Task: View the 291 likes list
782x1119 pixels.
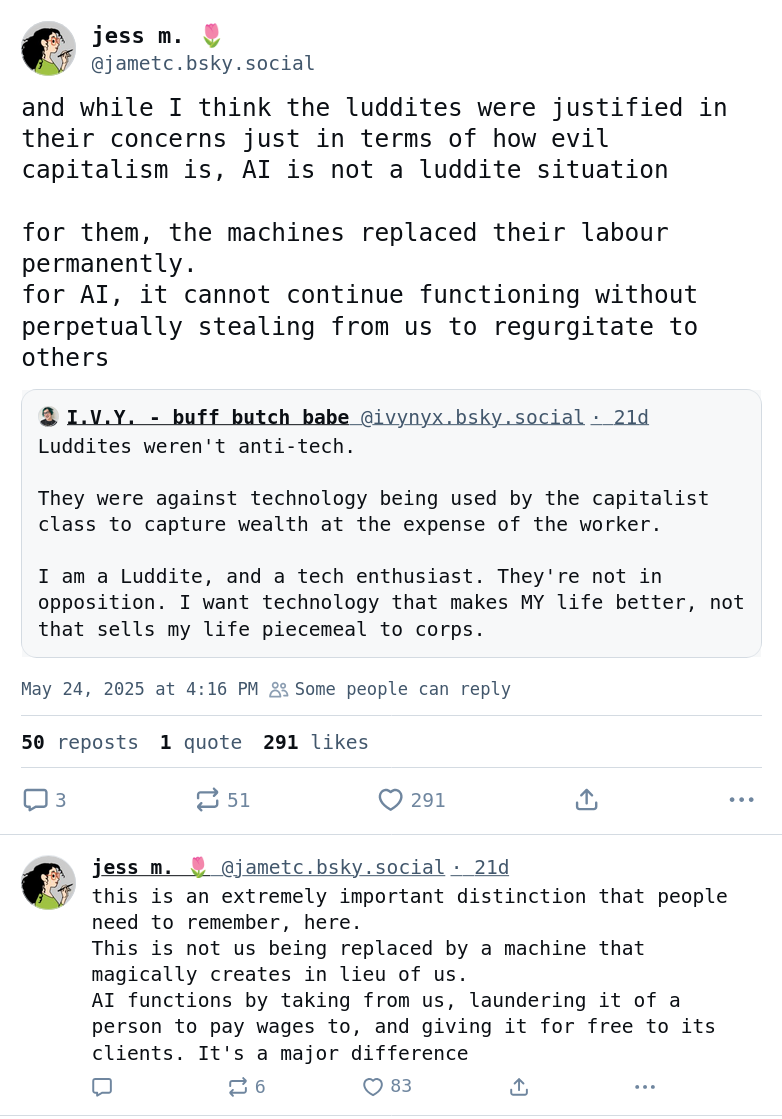Action: click(x=316, y=742)
